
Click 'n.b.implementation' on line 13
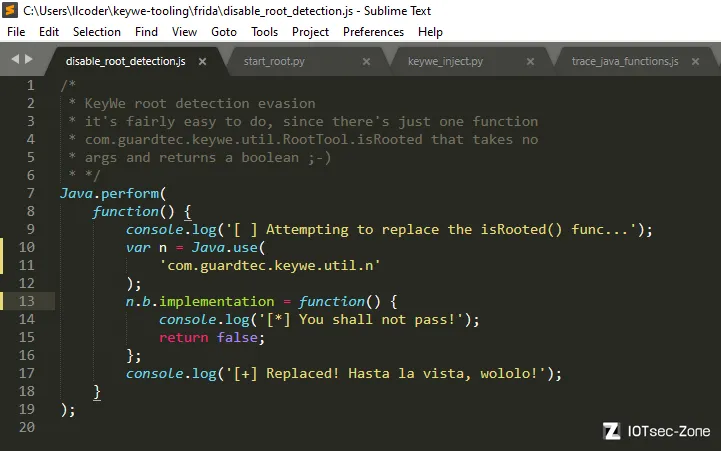(200, 302)
